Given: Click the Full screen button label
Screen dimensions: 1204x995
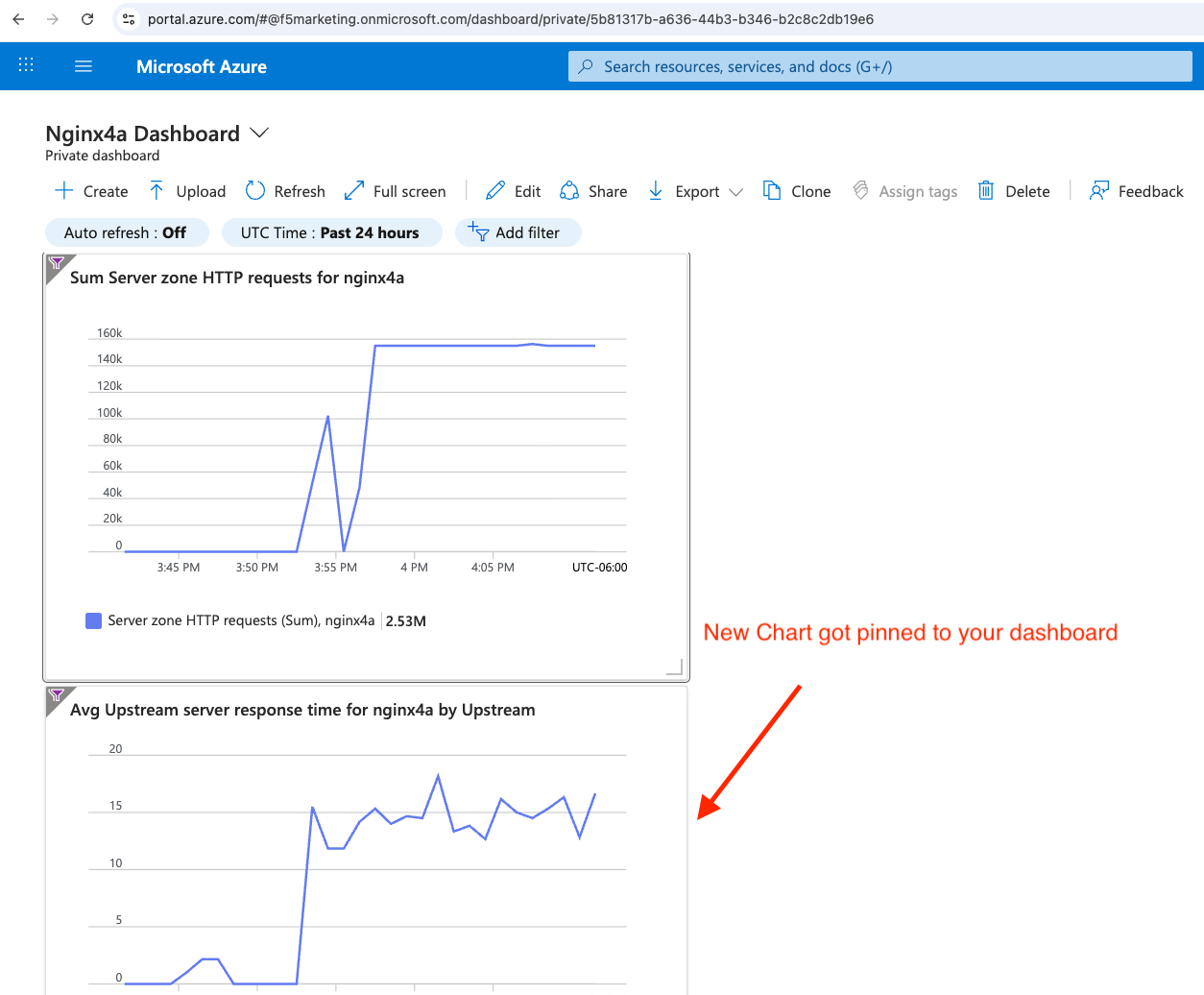Looking at the screenshot, I should coord(409,191).
